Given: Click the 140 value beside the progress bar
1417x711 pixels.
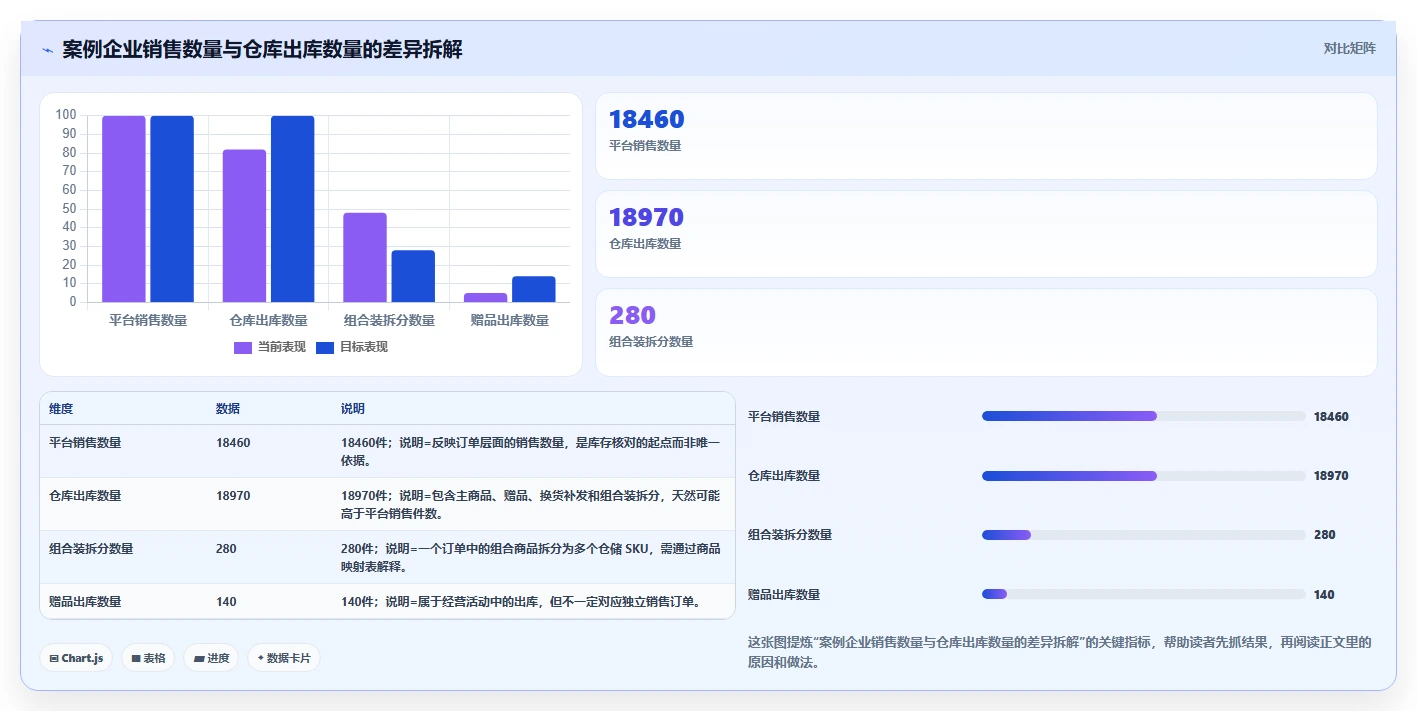Looking at the screenshot, I should 1324,594.
